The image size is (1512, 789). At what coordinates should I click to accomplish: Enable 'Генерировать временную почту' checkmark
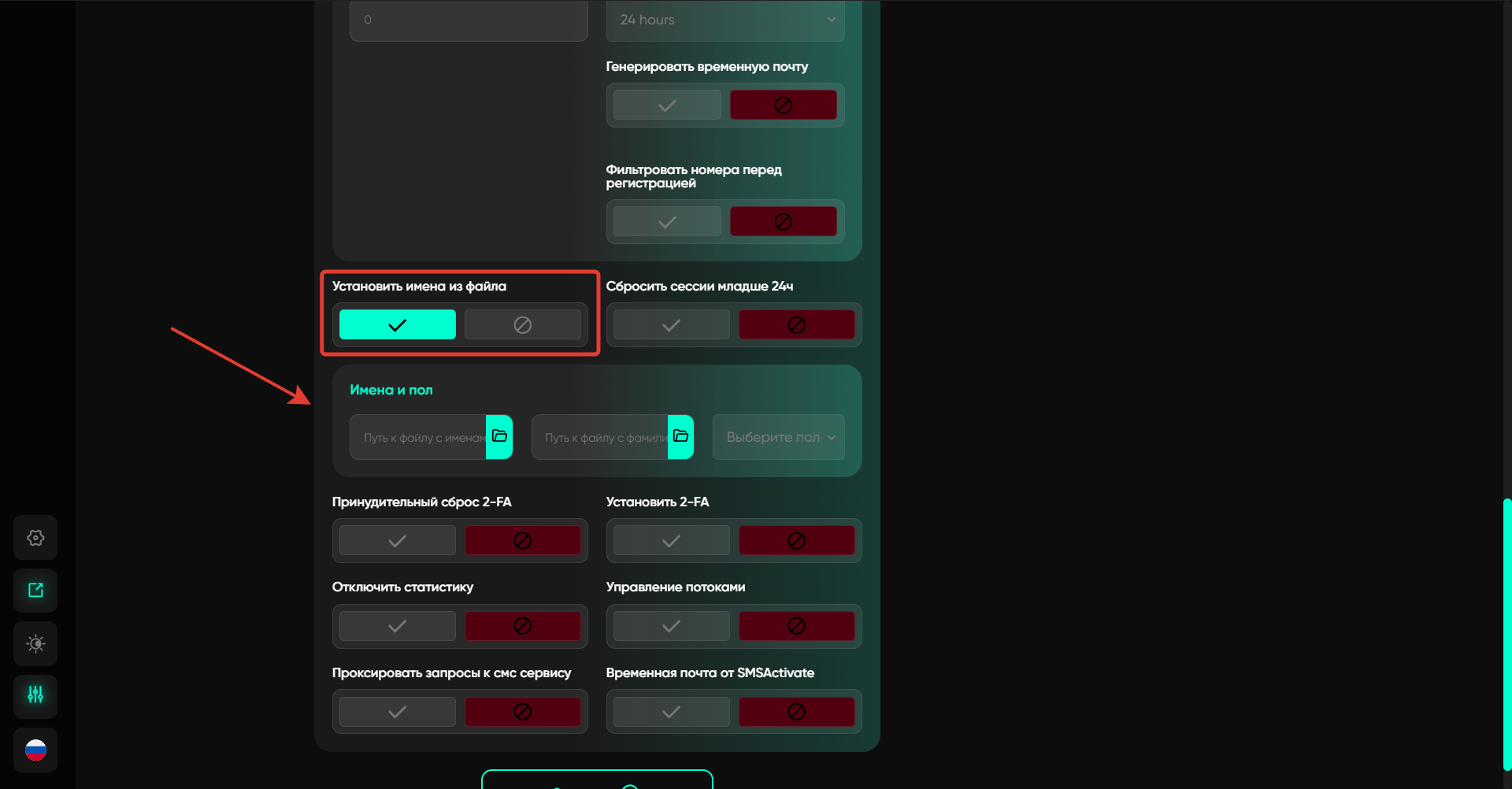667,105
